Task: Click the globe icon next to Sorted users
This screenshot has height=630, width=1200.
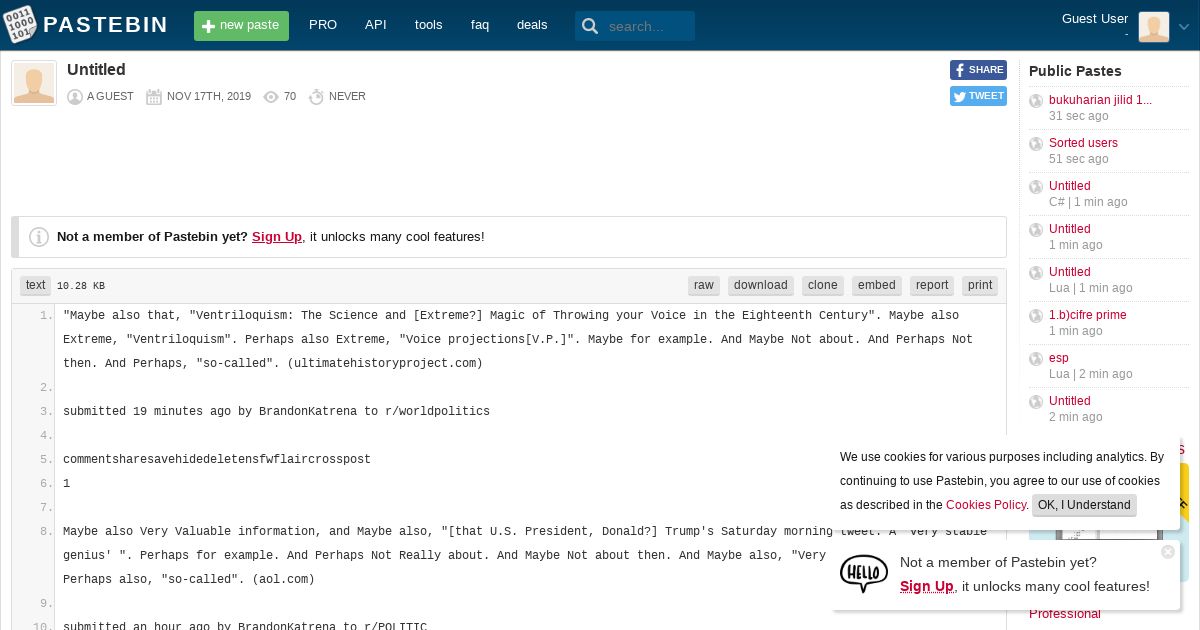Action: (x=1036, y=144)
